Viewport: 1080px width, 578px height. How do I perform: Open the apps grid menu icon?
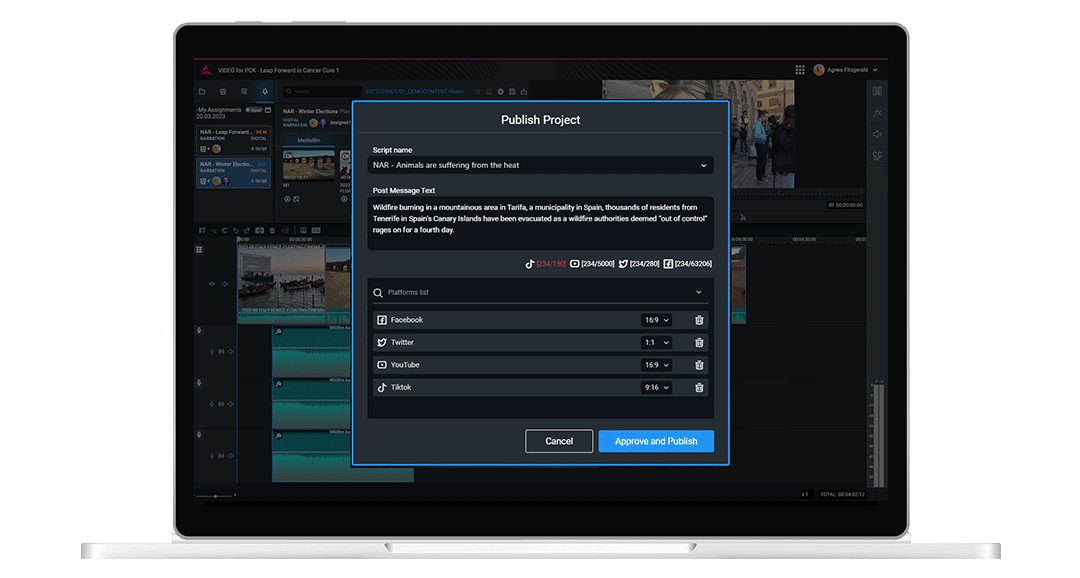pyautogui.click(x=800, y=70)
